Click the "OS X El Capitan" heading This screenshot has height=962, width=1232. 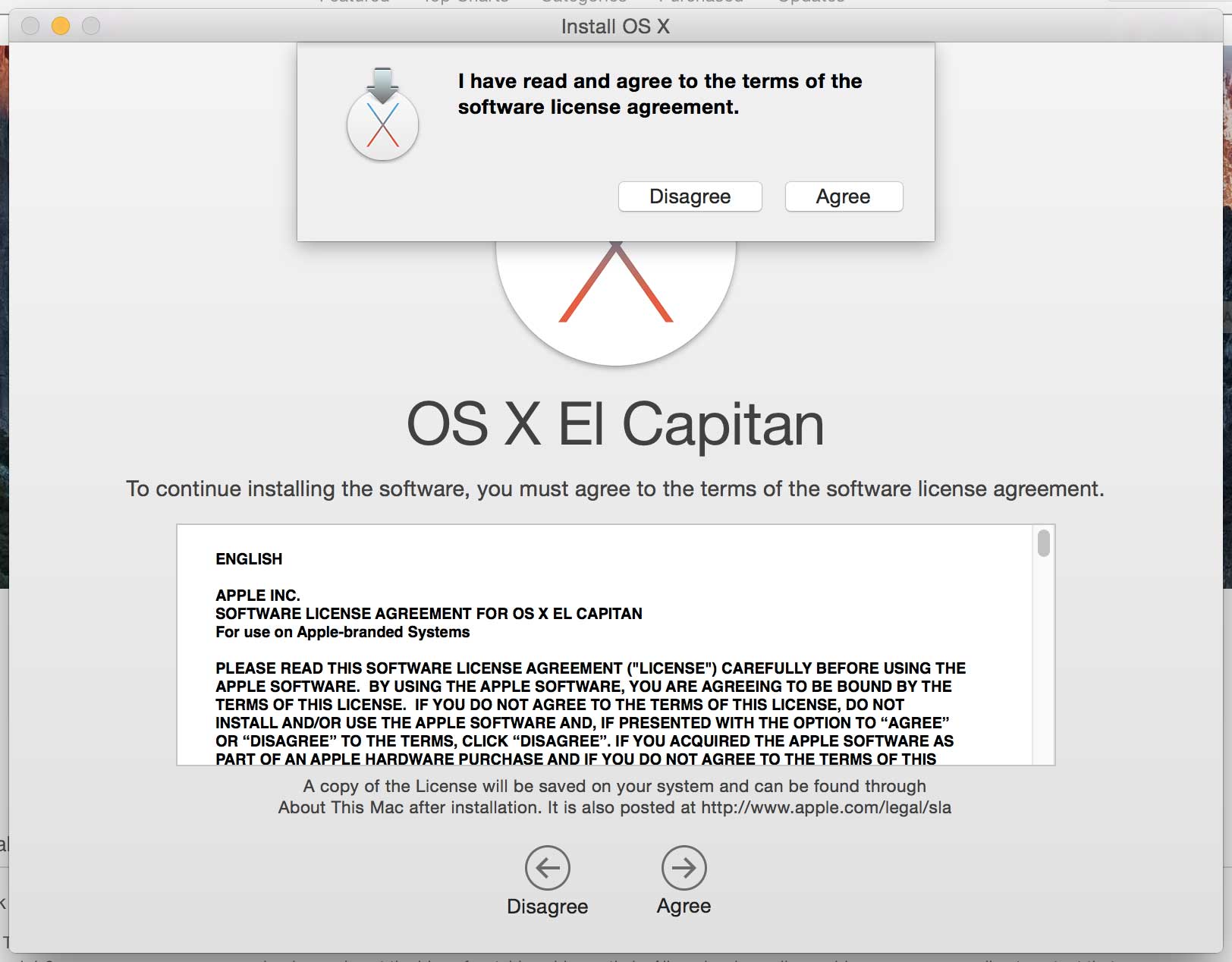[615, 424]
